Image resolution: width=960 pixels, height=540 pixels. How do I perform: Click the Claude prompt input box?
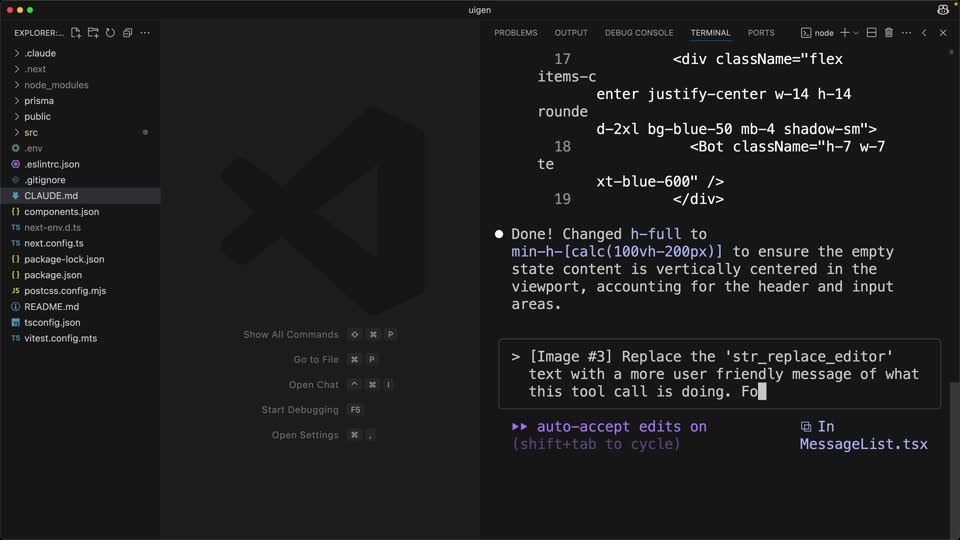pos(719,373)
